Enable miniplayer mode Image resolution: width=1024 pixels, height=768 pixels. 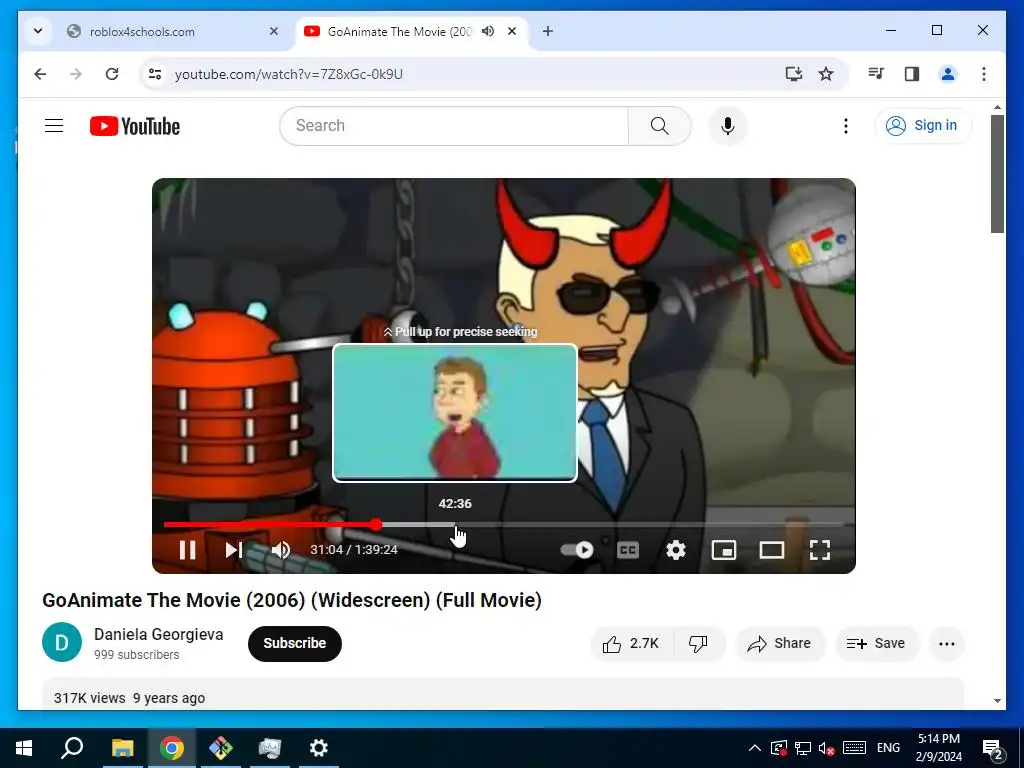click(x=724, y=550)
